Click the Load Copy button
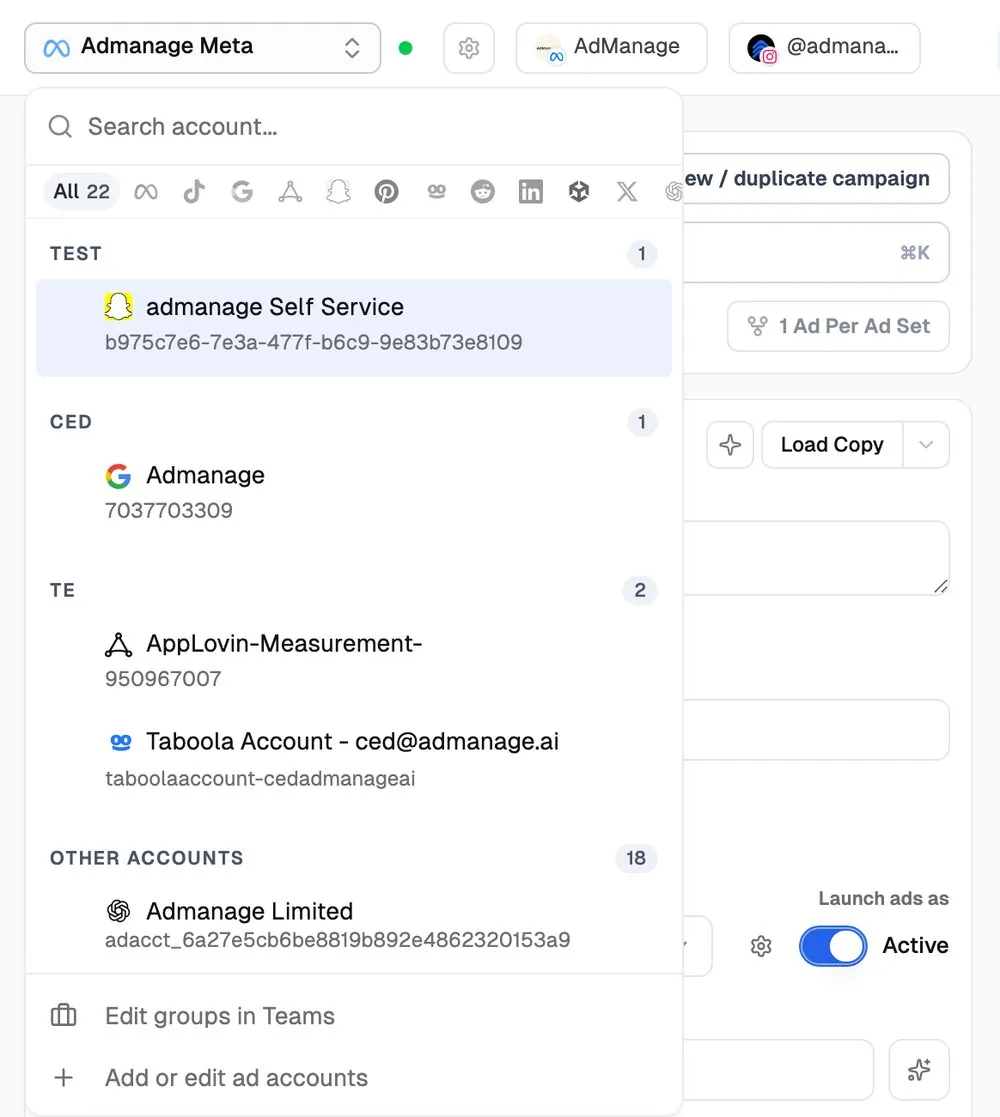This screenshot has width=1000, height=1117. [832, 445]
